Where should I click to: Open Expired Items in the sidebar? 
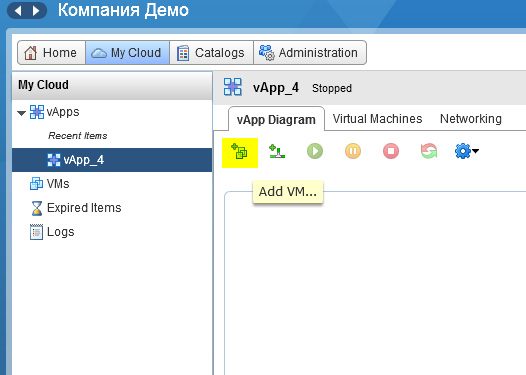[x=75, y=208]
